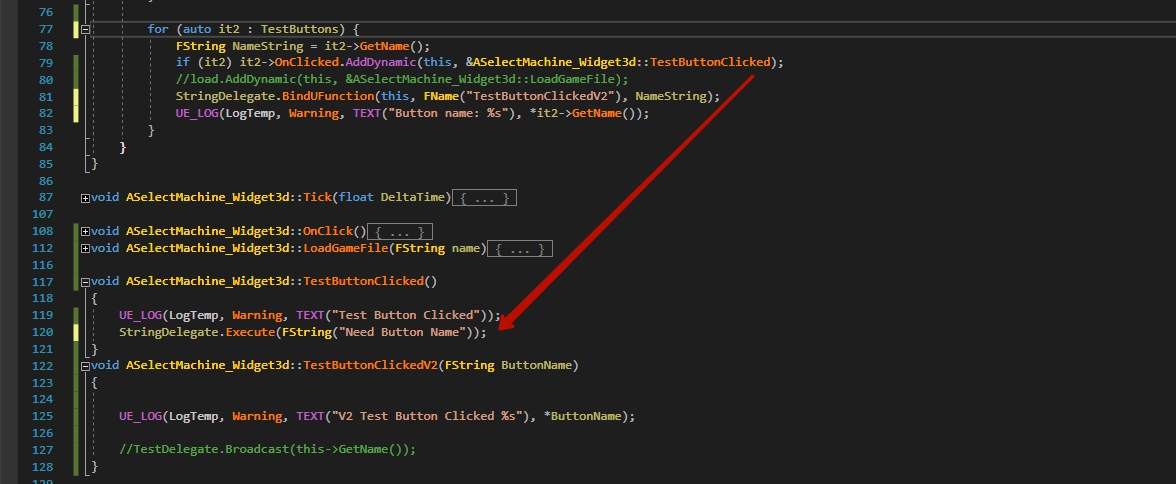Collapse the for loop block at line 77
This screenshot has width=1176, height=484.
click(x=85, y=30)
